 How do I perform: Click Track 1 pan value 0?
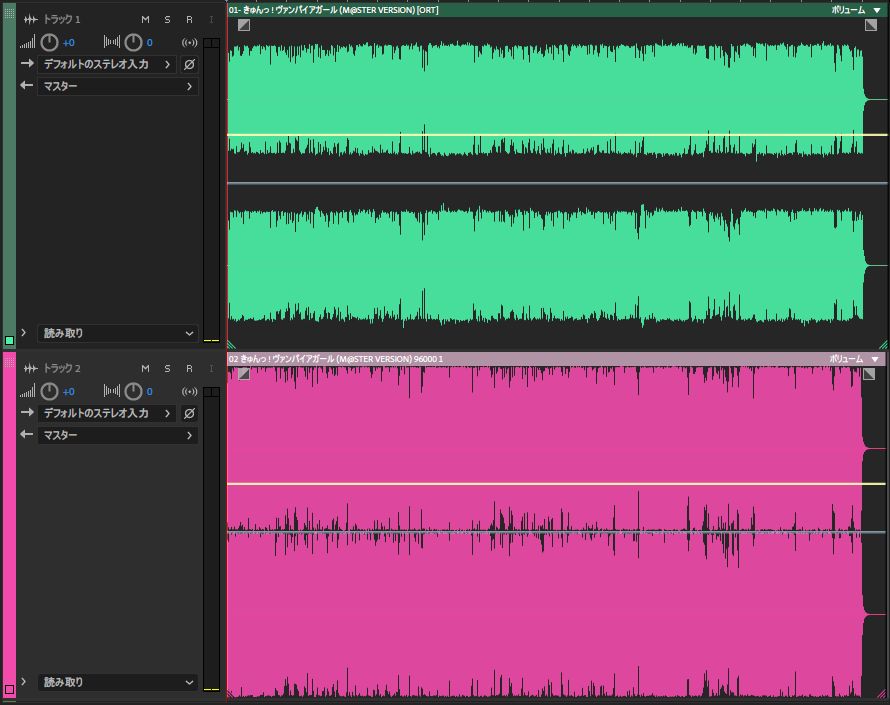(x=149, y=43)
